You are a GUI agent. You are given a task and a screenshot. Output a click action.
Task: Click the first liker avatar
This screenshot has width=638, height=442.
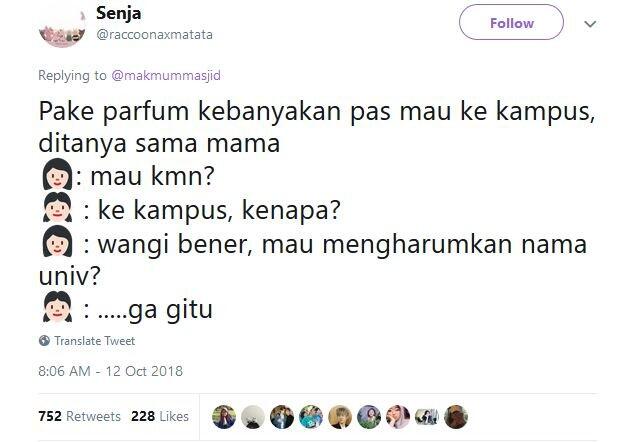tap(224, 416)
